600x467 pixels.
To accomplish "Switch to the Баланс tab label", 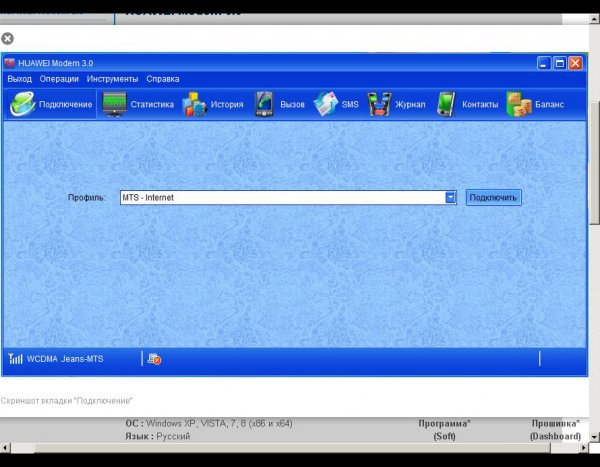I will click(549, 104).
